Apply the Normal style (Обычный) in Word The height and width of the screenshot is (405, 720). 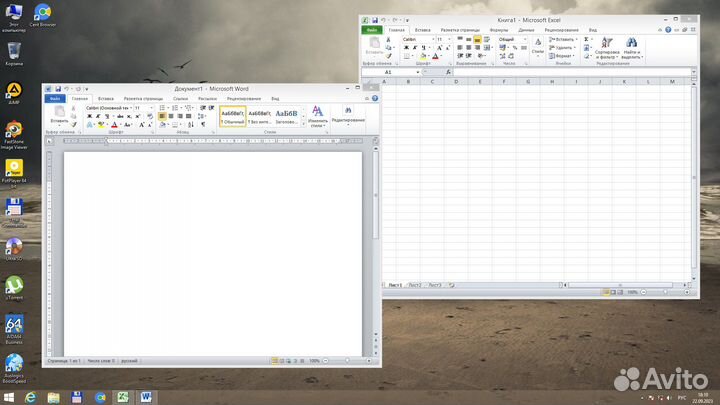pyautogui.click(x=232, y=116)
